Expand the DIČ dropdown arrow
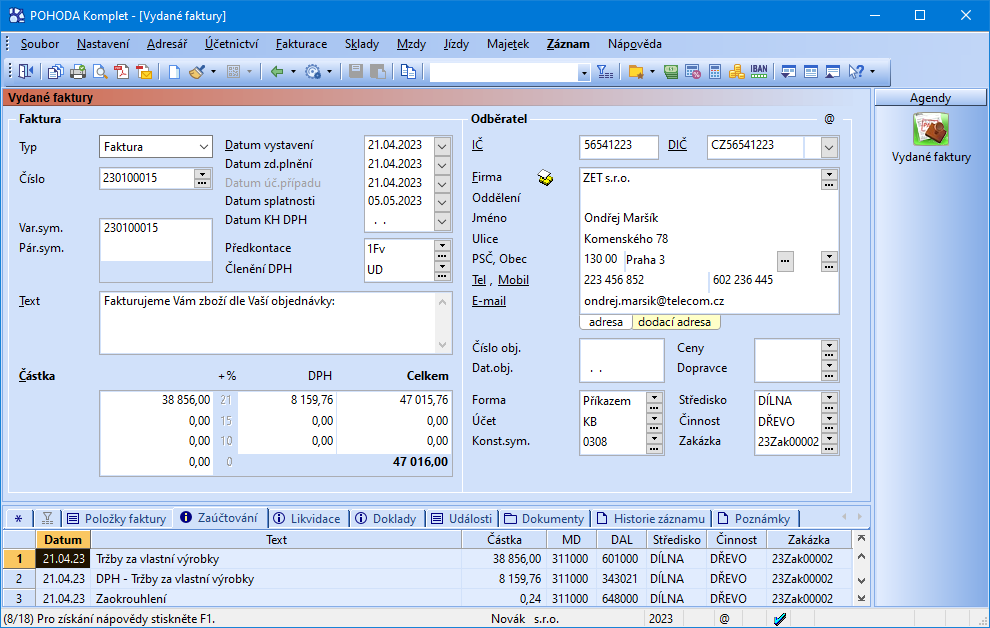 829,148
